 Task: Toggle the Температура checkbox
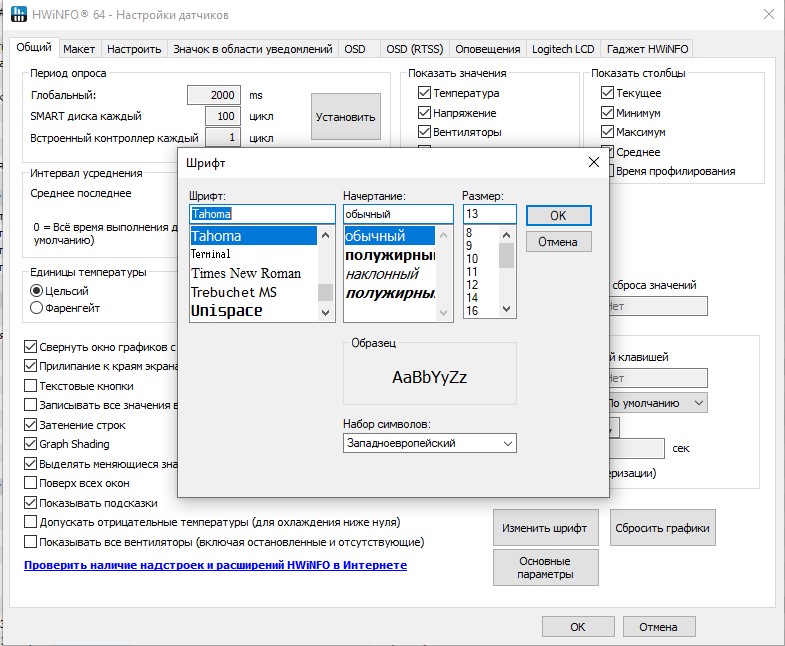(x=424, y=93)
